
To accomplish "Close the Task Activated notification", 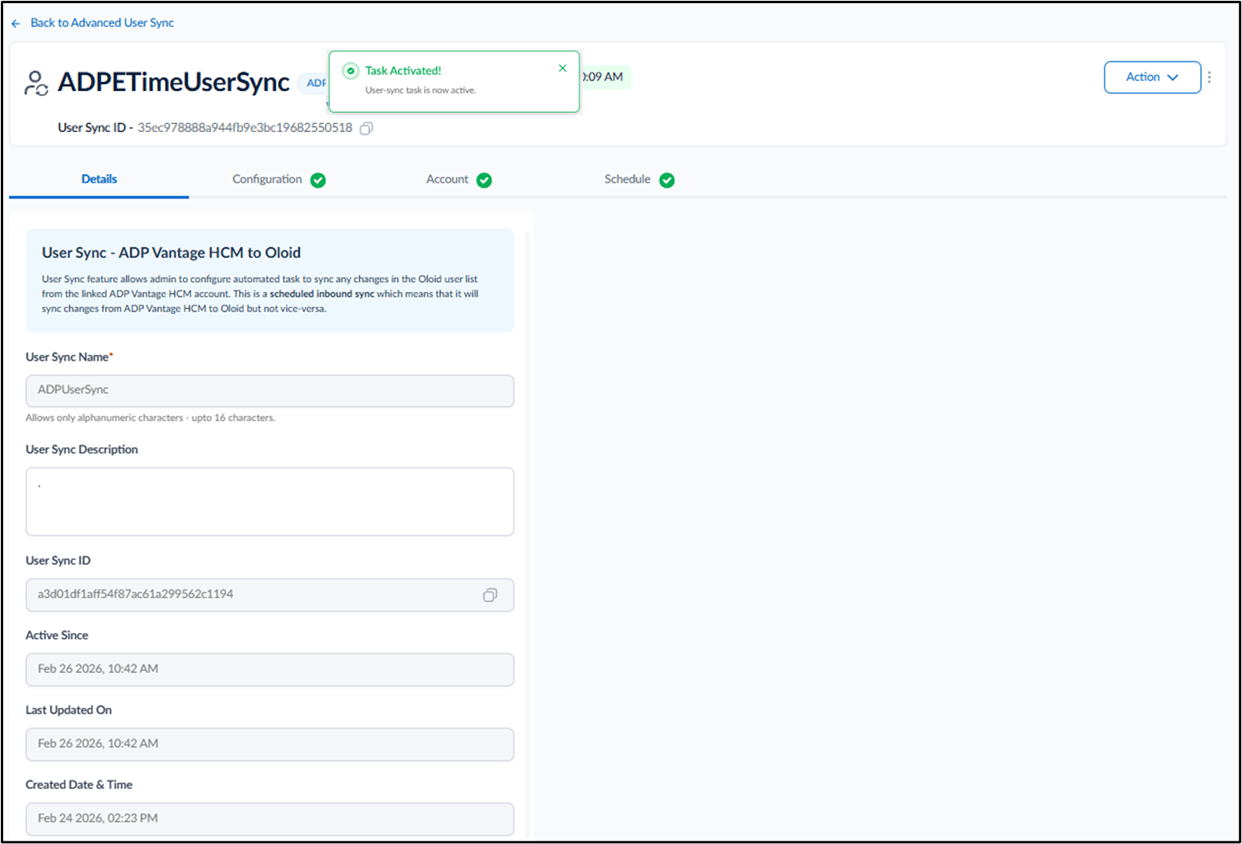I will pyautogui.click(x=562, y=68).
